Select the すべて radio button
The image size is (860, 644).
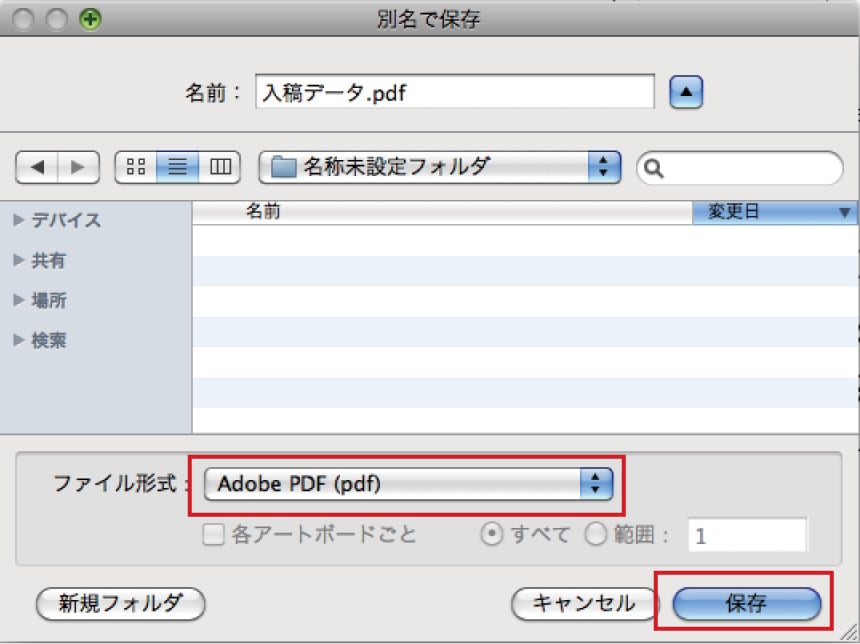491,535
